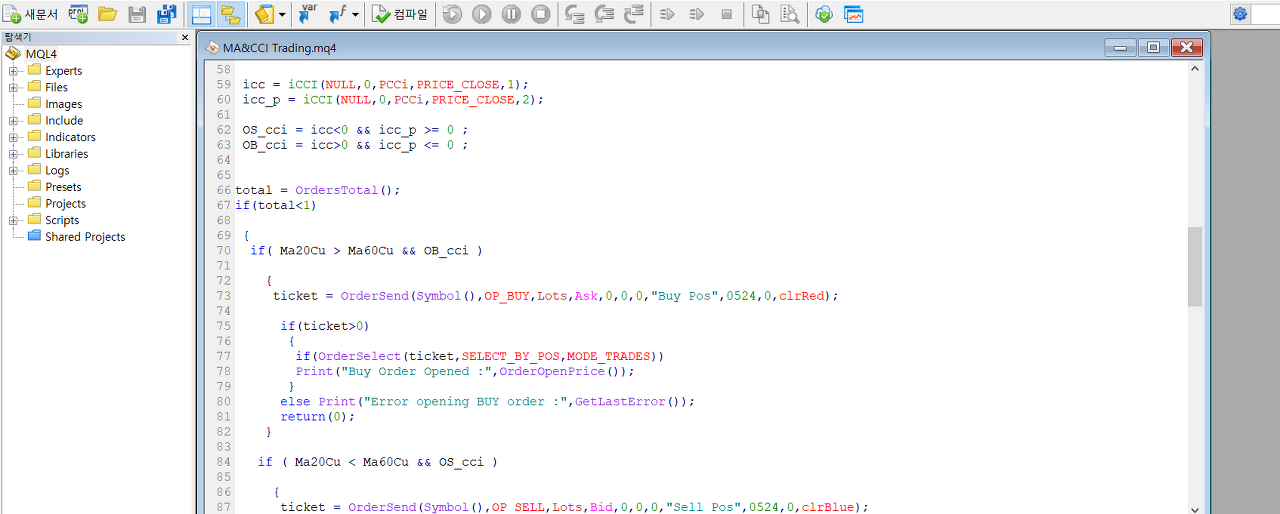The height and width of the screenshot is (514, 1280).
Task: Click the search input field
Action: coord(1266,14)
